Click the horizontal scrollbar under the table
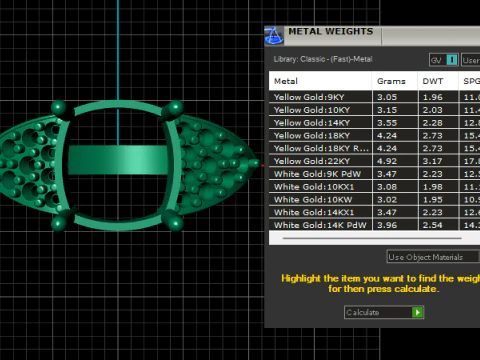 tap(372, 238)
